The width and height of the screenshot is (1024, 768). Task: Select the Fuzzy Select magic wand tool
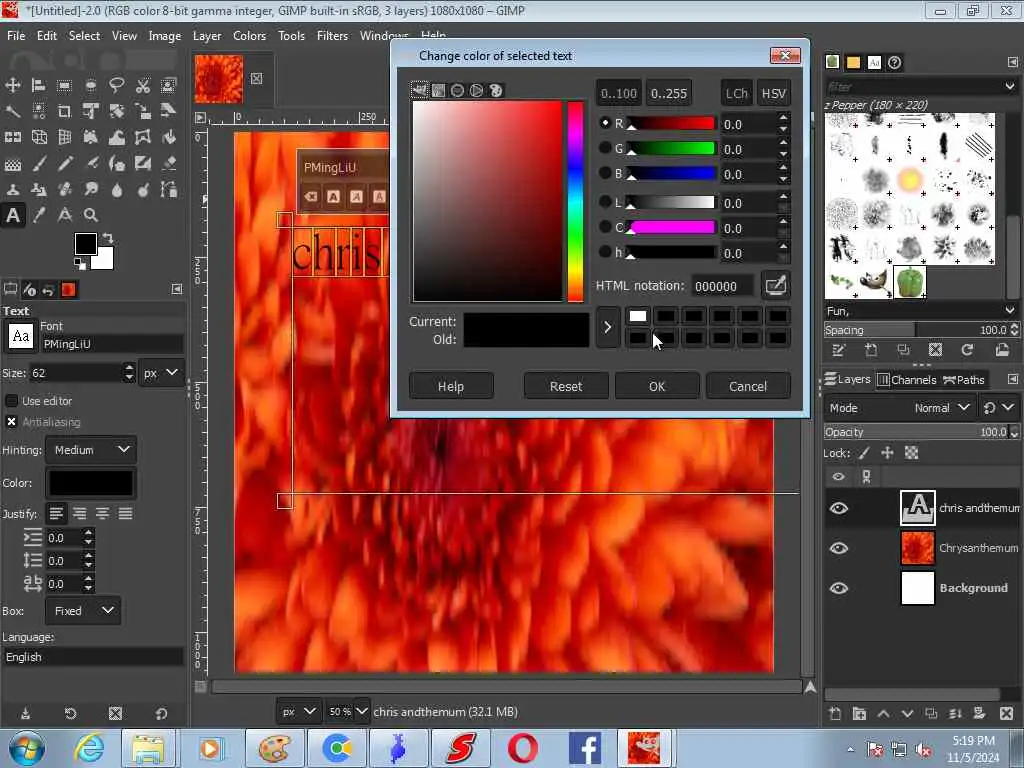coord(12,111)
